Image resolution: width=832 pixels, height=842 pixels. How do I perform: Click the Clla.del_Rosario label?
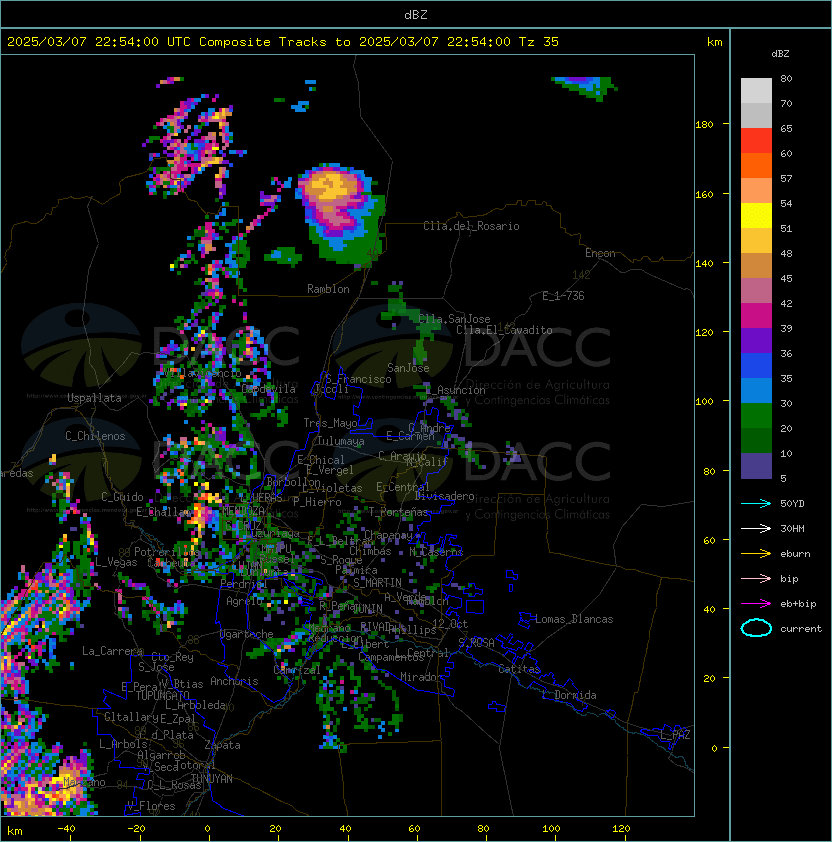coord(471,226)
